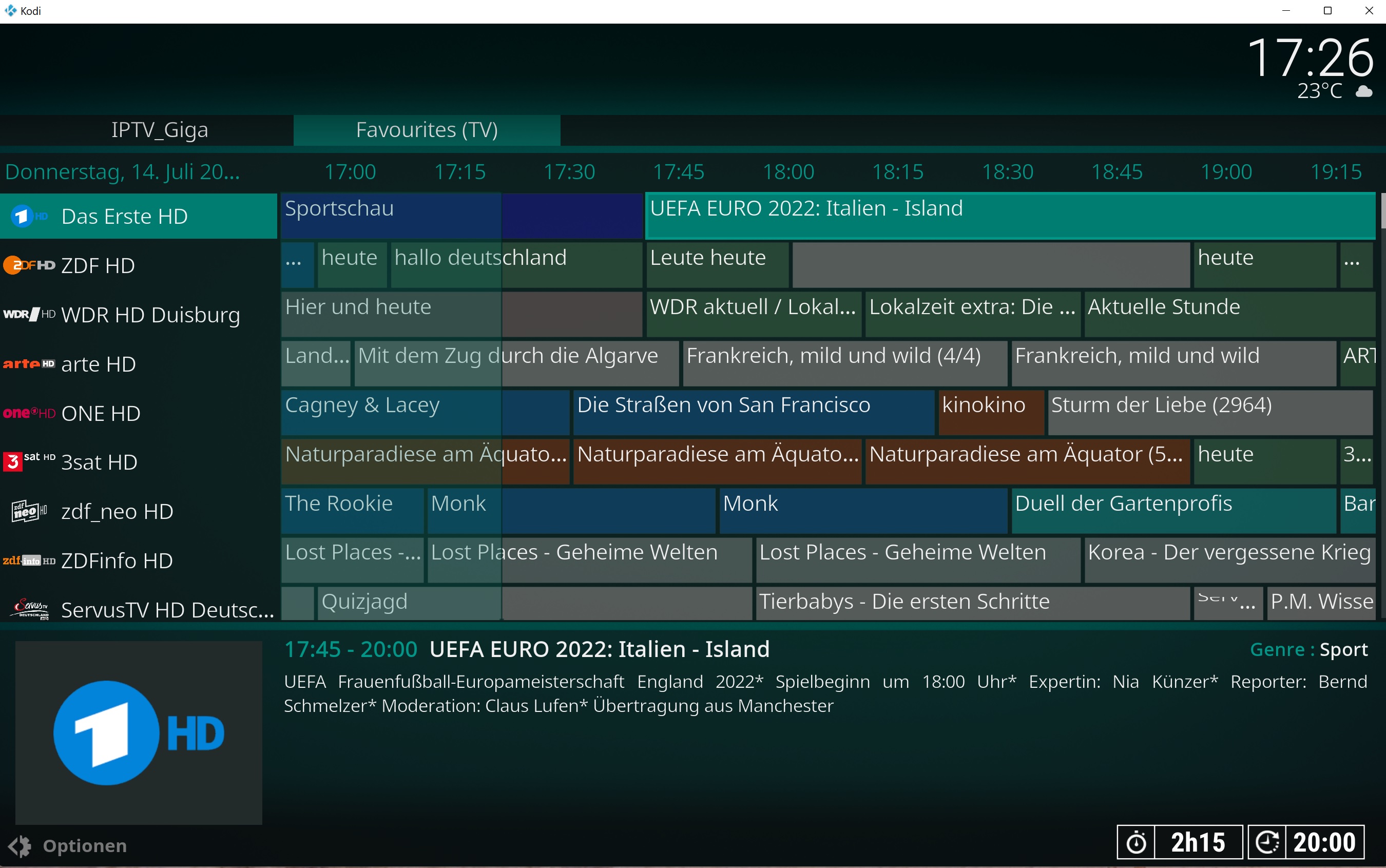Image resolution: width=1386 pixels, height=868 pixels.
Task: Click the Das Erste HD large thumbnail
Action: tap(139, 732)
